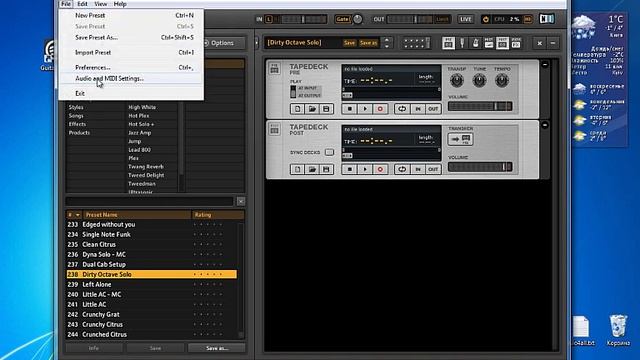Toggle HI quality mode button
This screenshot has width=640, height=360.
click(528, 19)
